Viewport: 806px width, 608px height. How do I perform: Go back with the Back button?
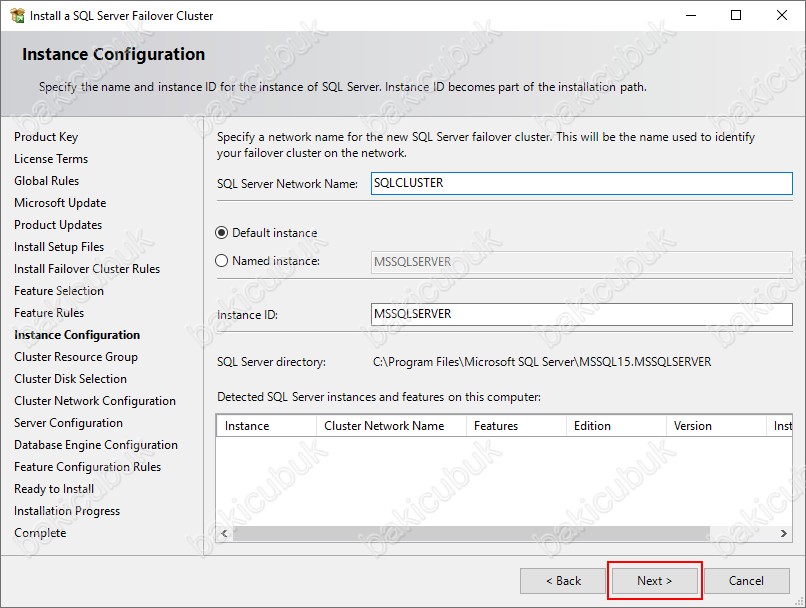click(563, 581)
